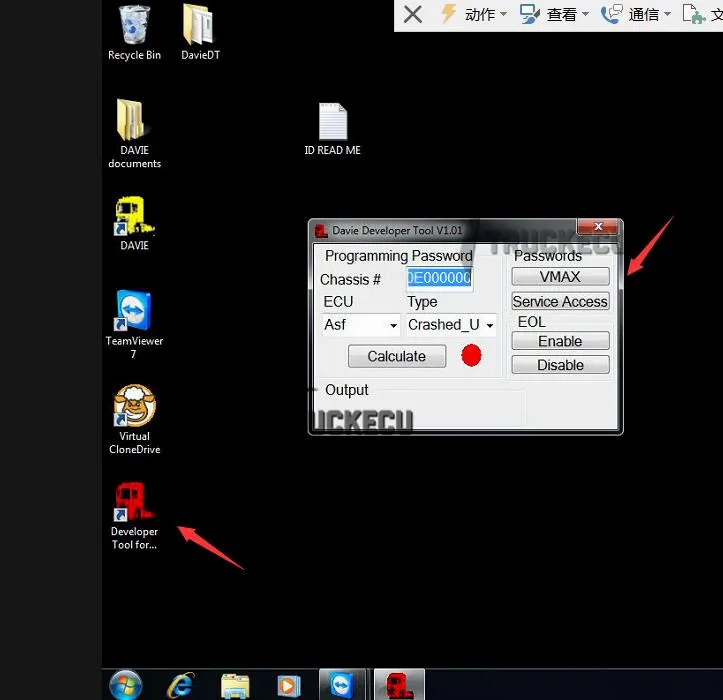Viewport: 723px width, 700px height.
Task: Open Windows Media Player taskbar icon
Action: (289, 686)
